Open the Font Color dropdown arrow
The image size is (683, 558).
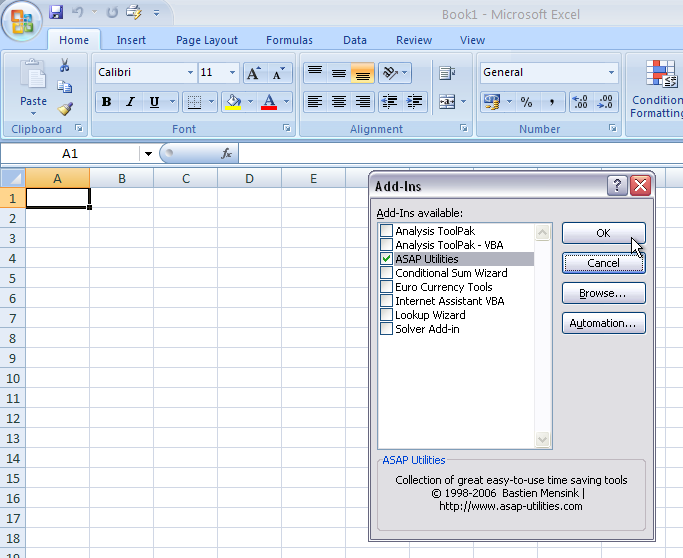287,102
